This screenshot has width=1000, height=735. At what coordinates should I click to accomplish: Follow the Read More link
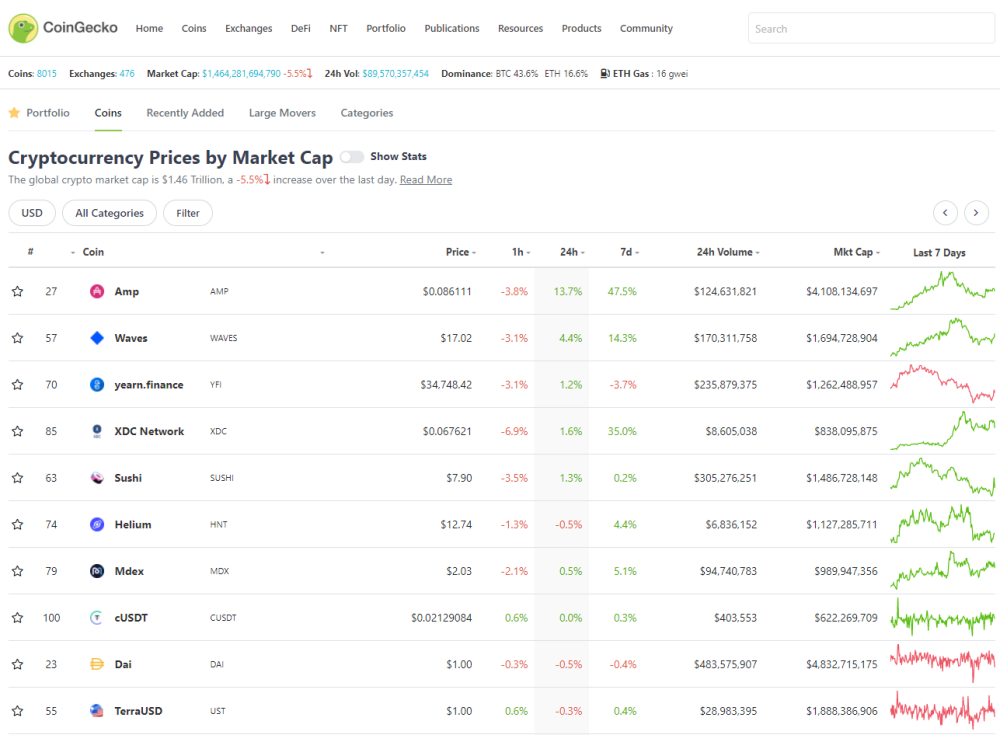pyautogui.click(x=426, y=180)
